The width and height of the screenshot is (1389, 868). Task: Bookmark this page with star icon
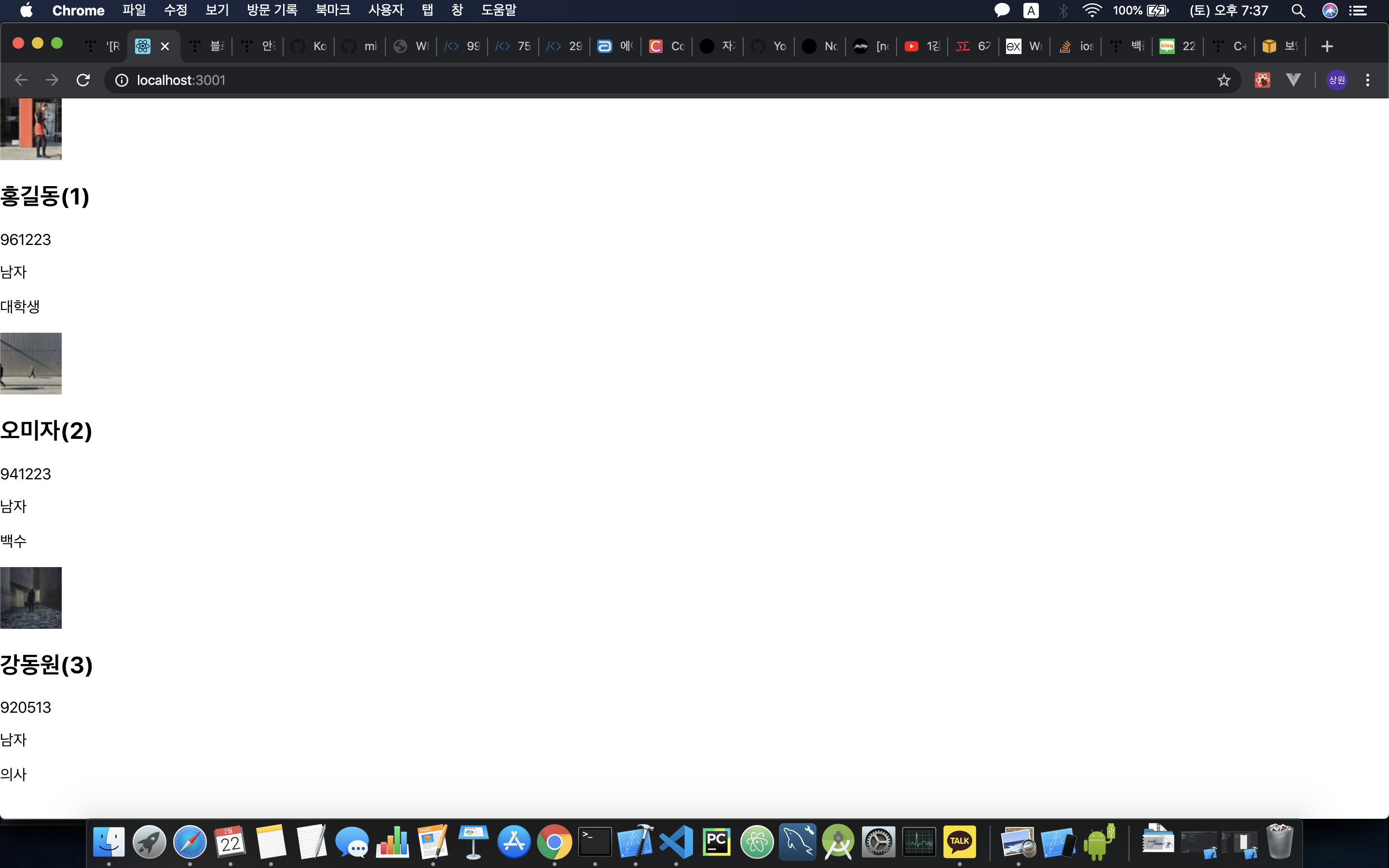1224,80
